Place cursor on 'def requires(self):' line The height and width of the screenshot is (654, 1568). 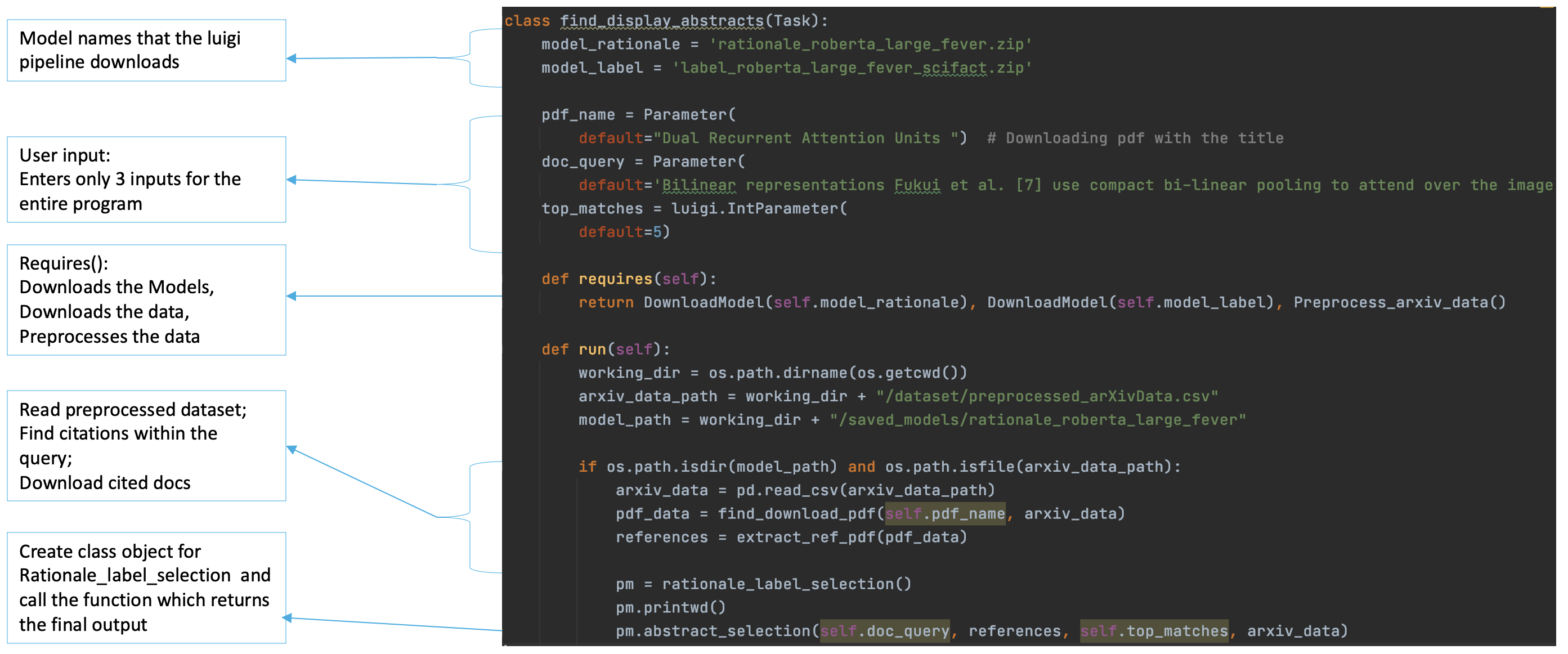(629, 279)
